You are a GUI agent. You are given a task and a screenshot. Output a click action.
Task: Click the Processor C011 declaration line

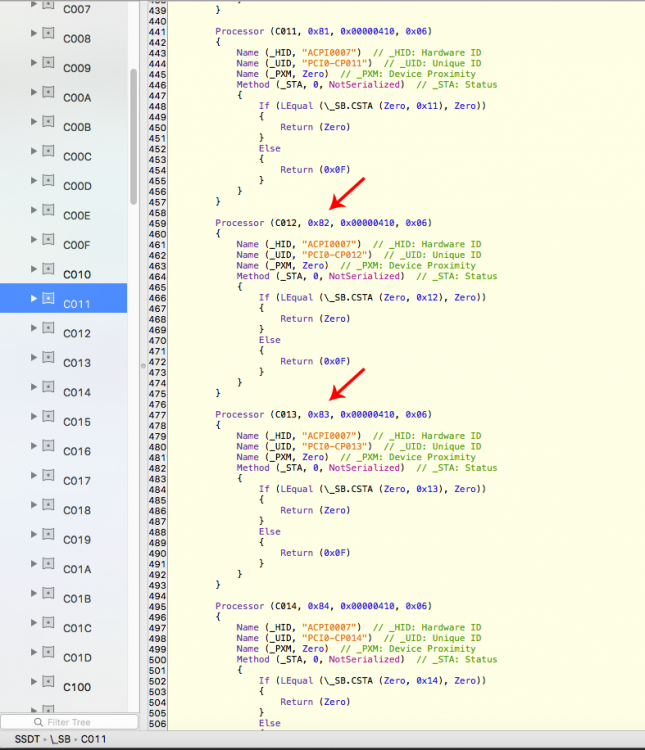point(323,32)
